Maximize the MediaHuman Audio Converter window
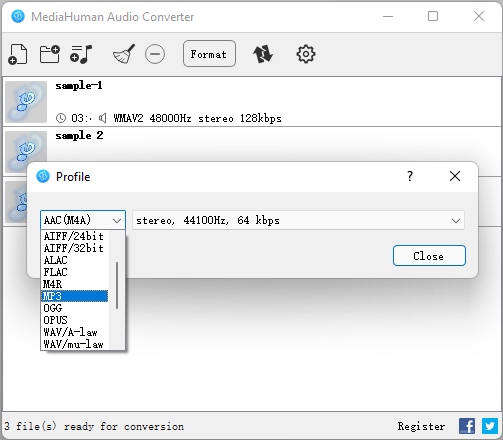 point(433,16)
